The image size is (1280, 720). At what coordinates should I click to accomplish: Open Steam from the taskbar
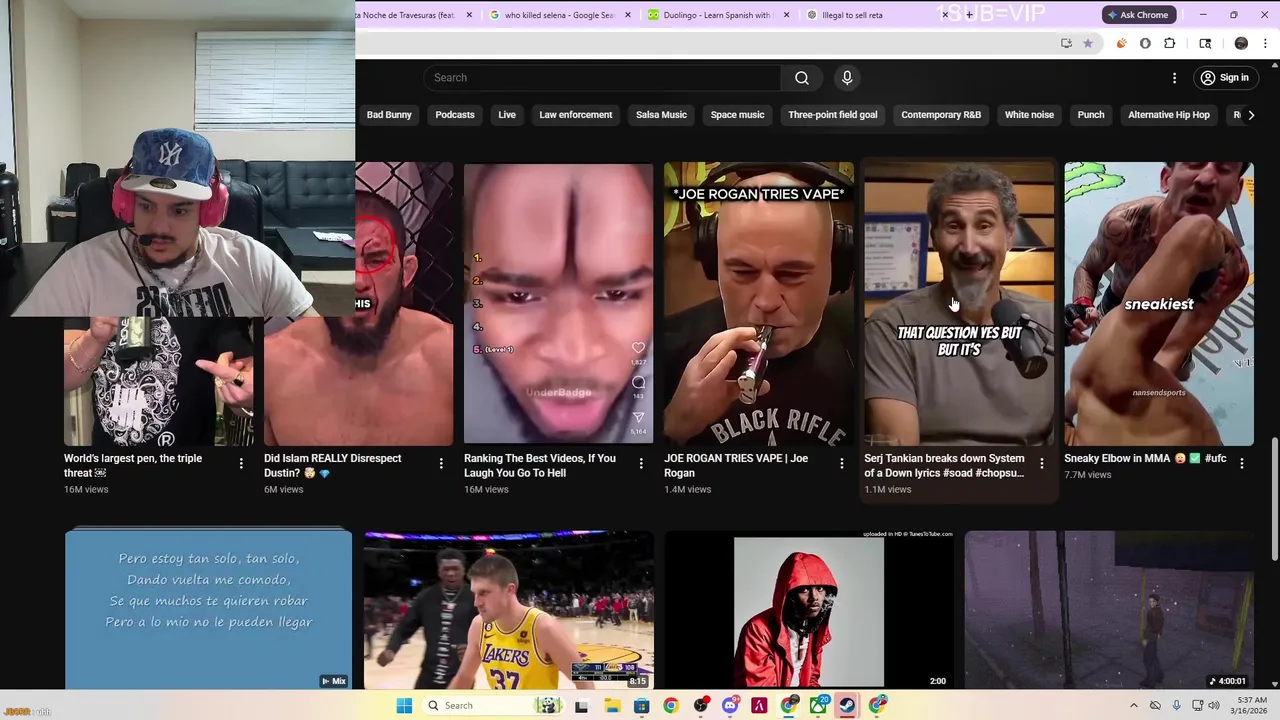(x=847, y=706)
